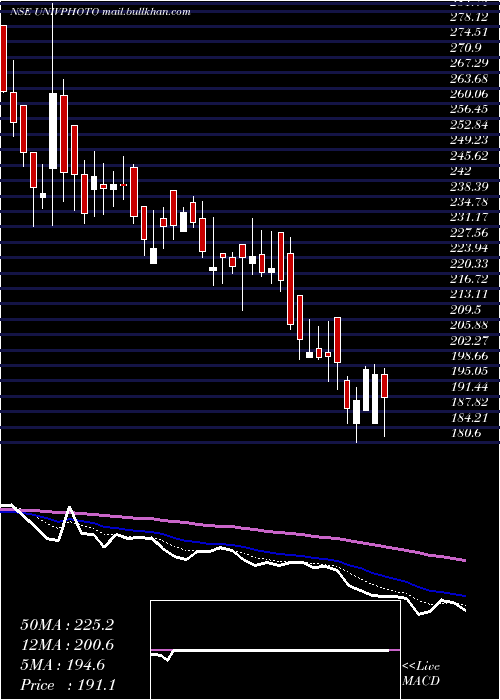Click the 205.88 price axis label
500x700 pixels.
click(467, 325)
